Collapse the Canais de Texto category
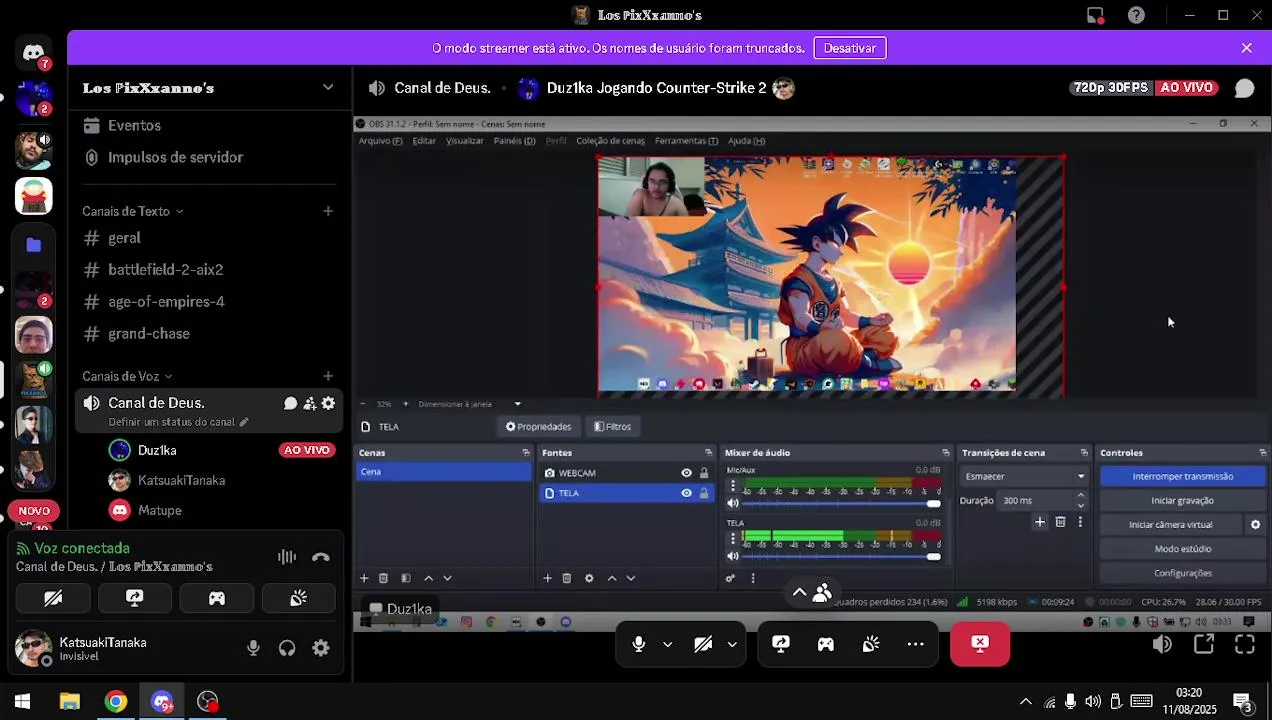Viewport: 1272px width, 720px height. (133, 211)
